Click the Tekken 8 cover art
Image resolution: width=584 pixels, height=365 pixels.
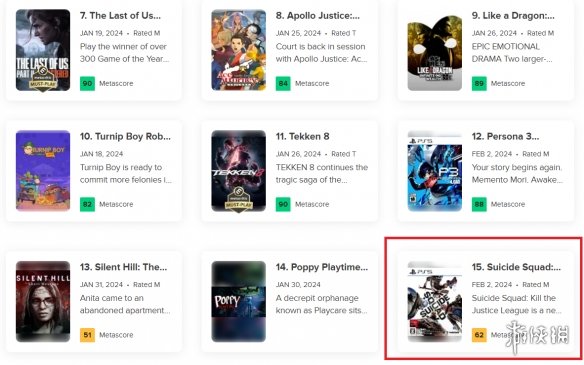click(x=239, y=171)
